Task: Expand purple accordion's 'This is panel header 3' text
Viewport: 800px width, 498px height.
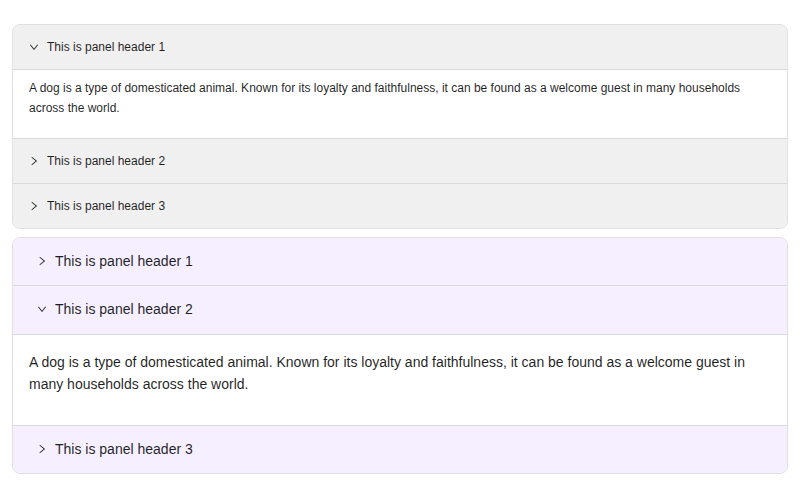Action: pos(124,449)
